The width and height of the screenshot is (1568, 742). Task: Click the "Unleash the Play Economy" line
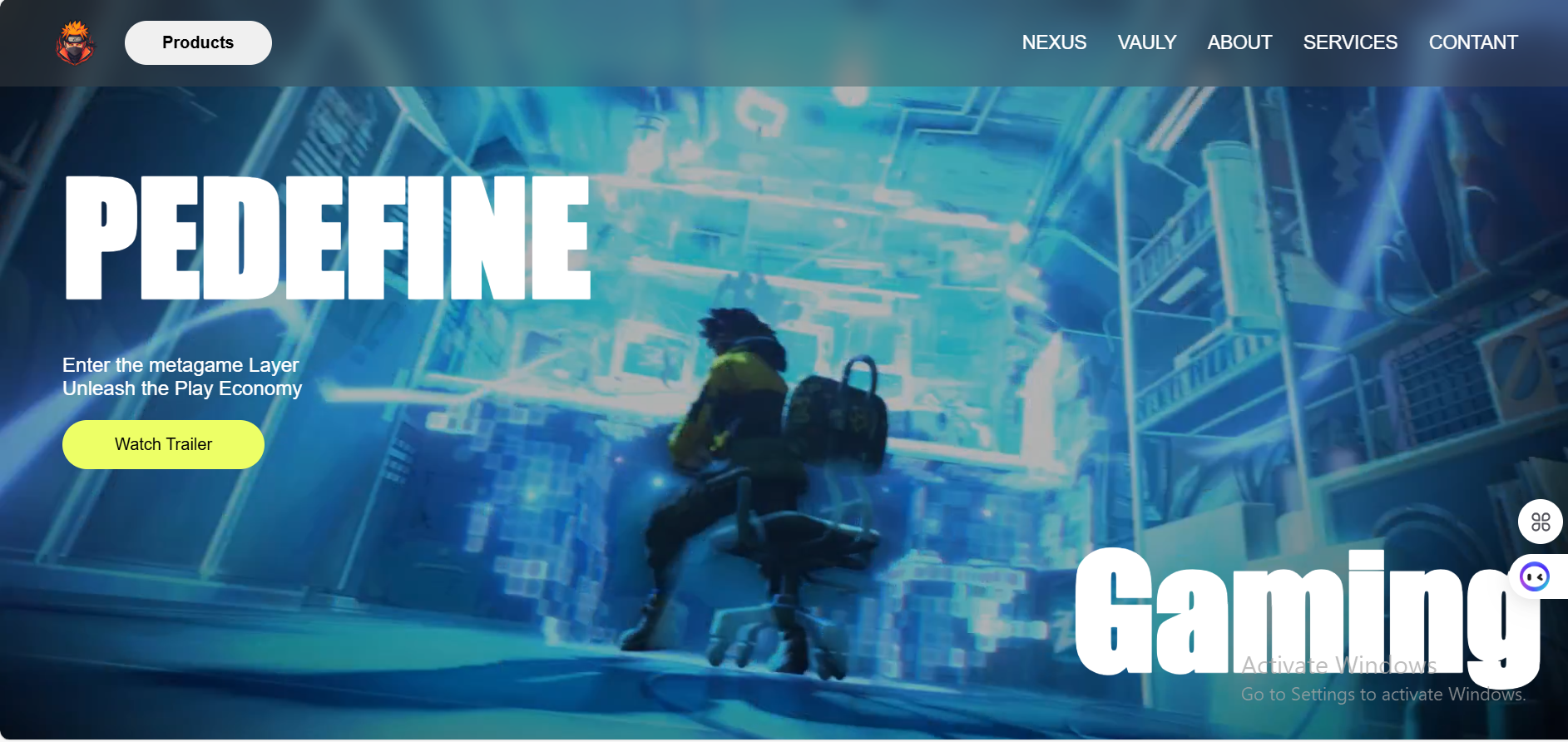tap(182, 388)
